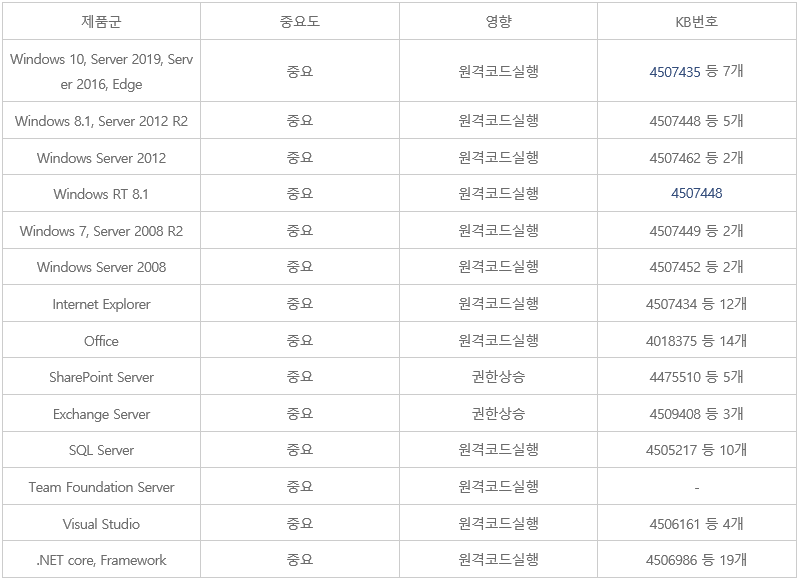
Task: Select the SQL Server product cell
Action: 101,450
